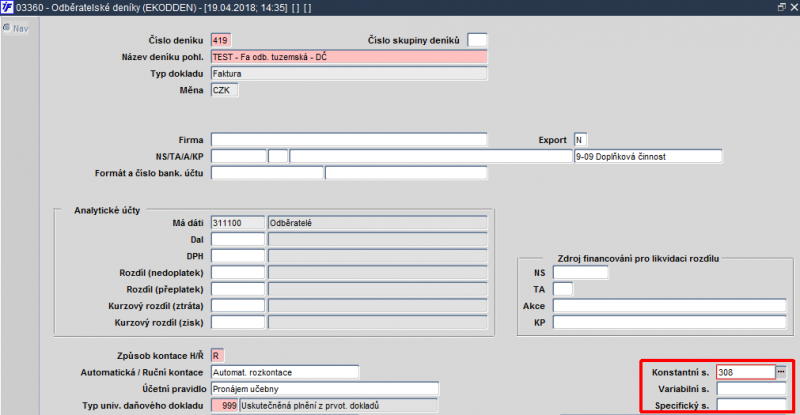Click the Má dáti account field 311100

point(238,223)
